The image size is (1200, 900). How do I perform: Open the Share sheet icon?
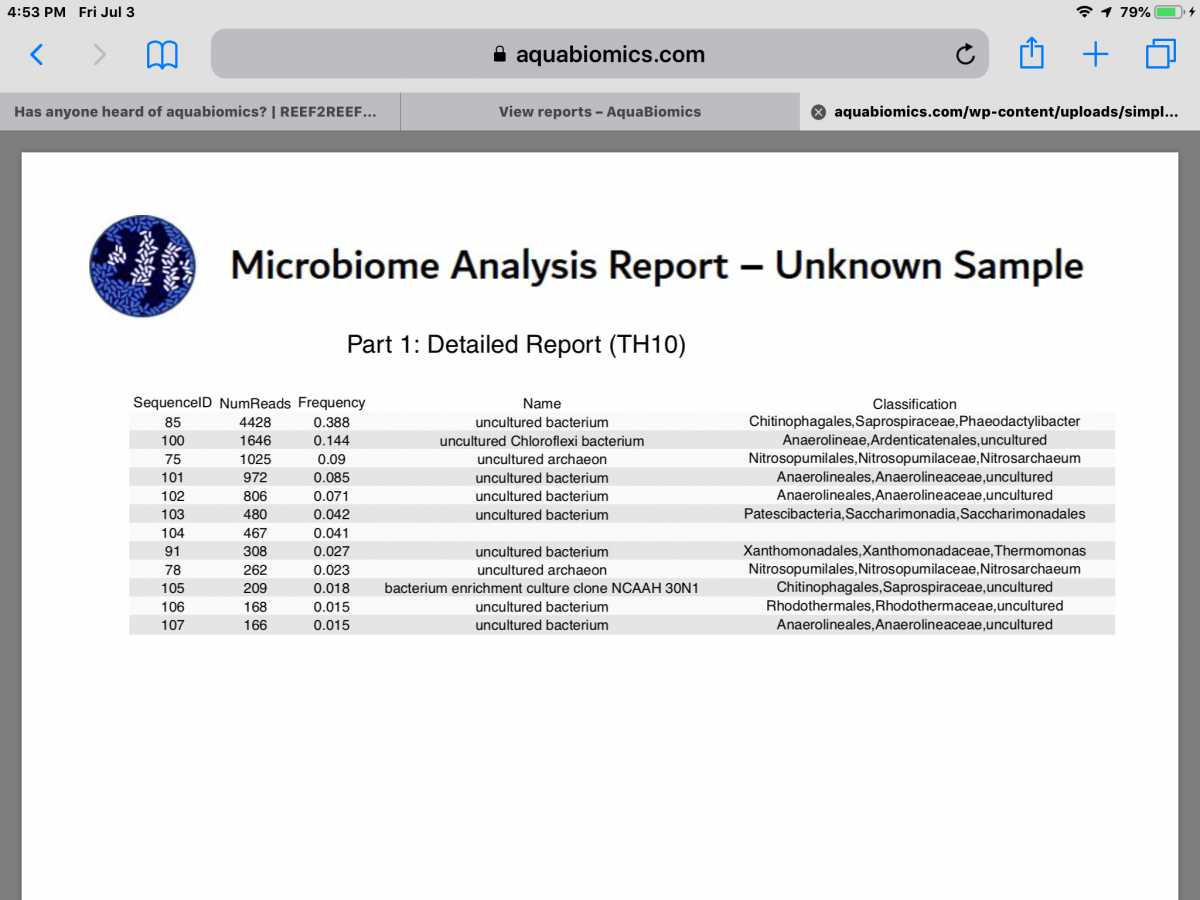tap(1031, 53)
